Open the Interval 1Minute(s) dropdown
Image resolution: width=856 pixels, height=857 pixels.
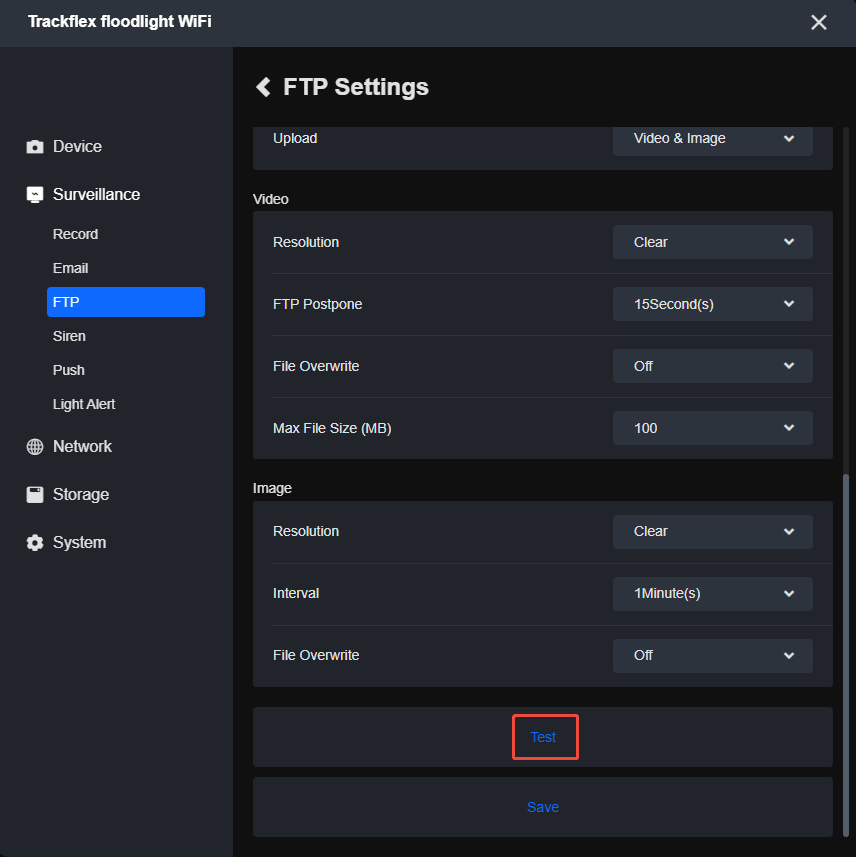pos(712,594)
